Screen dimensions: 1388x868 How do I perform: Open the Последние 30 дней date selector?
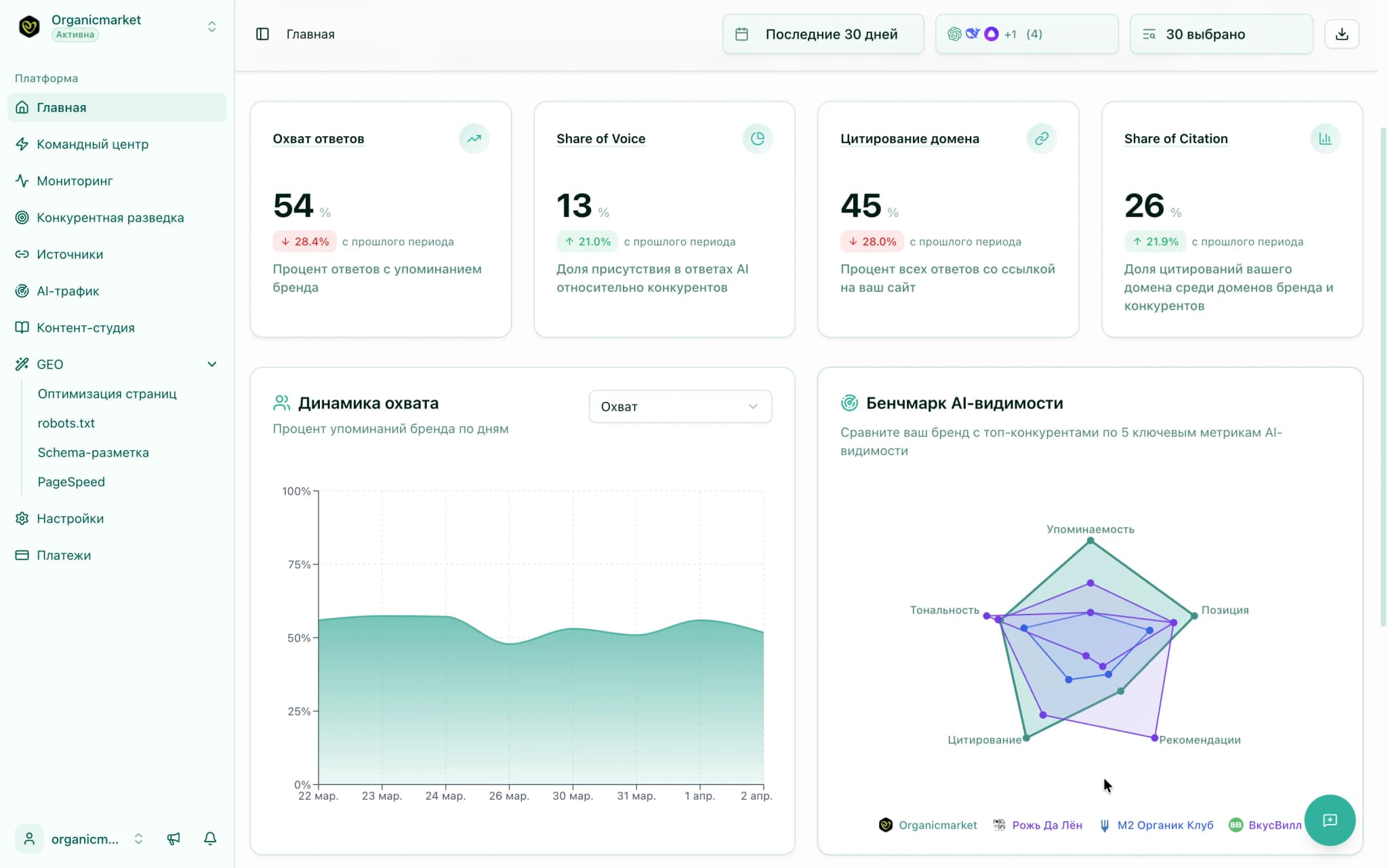click(x=823, y=34)
